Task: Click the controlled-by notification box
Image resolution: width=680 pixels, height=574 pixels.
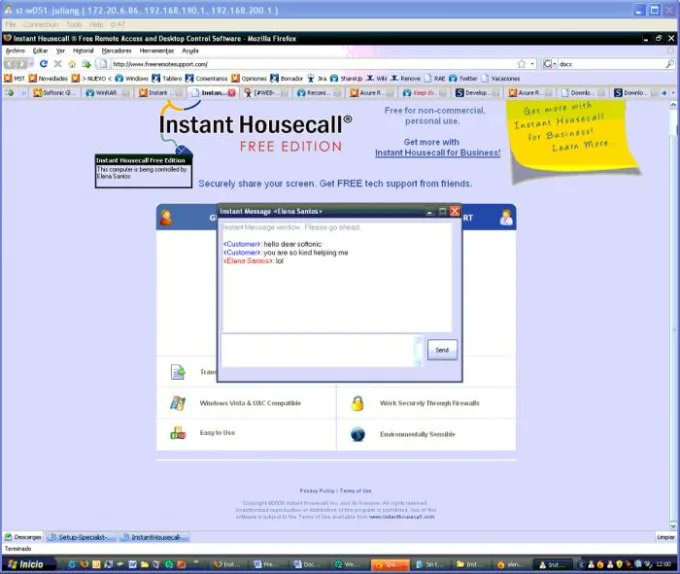Action: click(x=143, y=172)
